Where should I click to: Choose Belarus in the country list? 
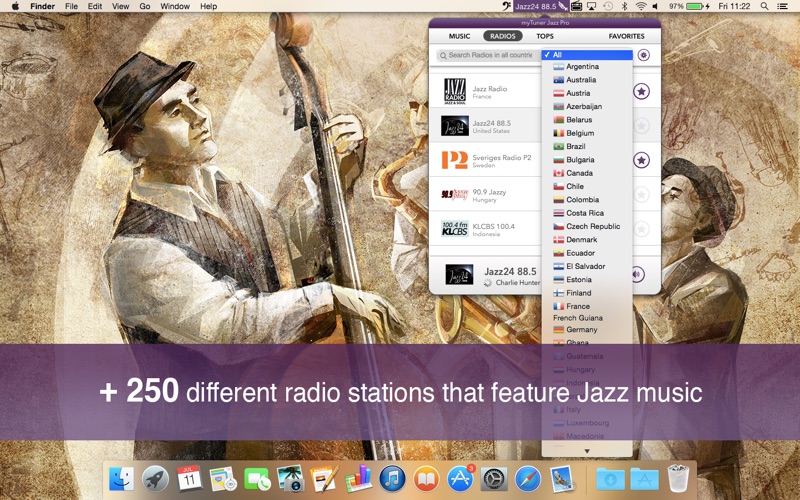click(x=587, y=119)
